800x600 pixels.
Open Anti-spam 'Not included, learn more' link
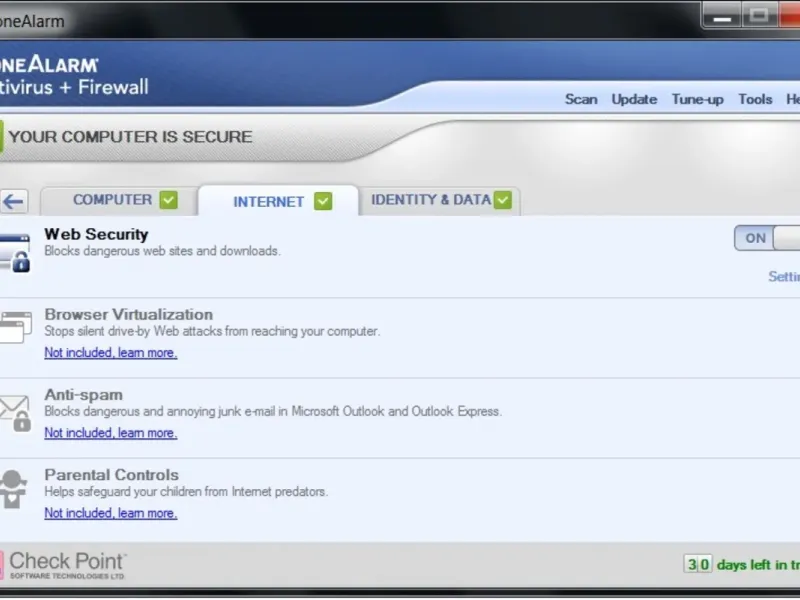click(111, 433)
